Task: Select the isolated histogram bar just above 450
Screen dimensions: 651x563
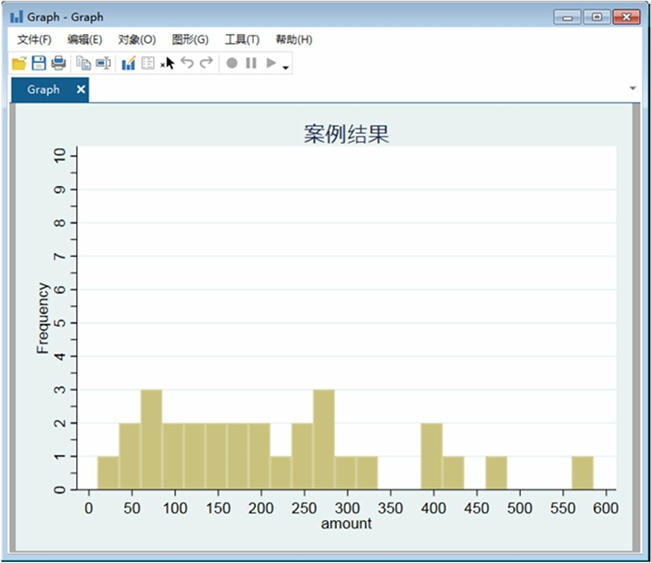Action: pos(496,473)
